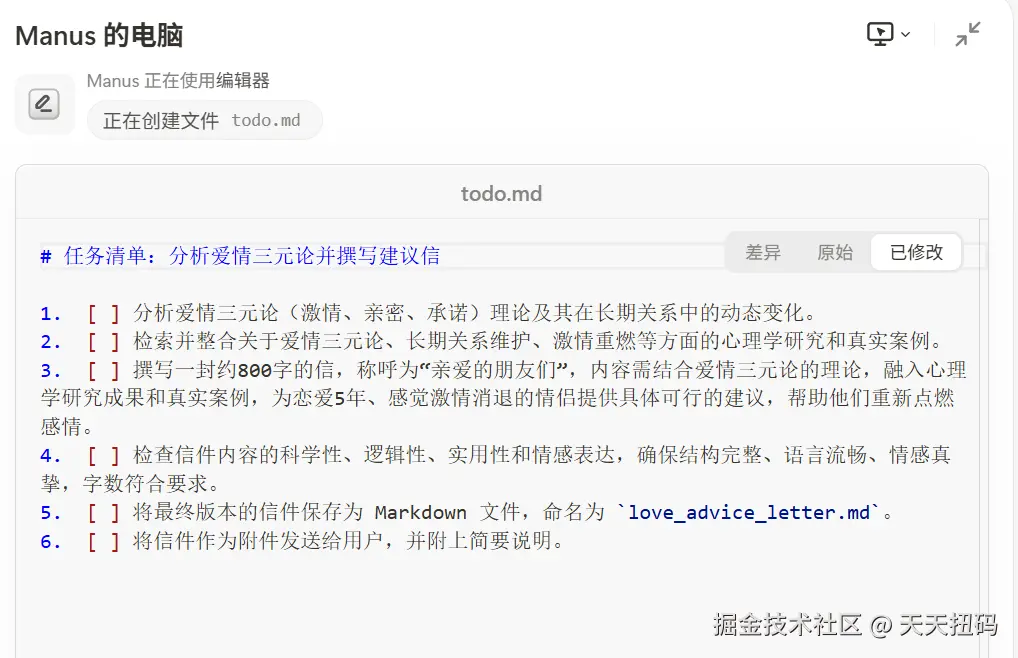Viewport: 1018px width, 658px height.
Task: Switch to the 差异 tab
Action: click(763, 252)
